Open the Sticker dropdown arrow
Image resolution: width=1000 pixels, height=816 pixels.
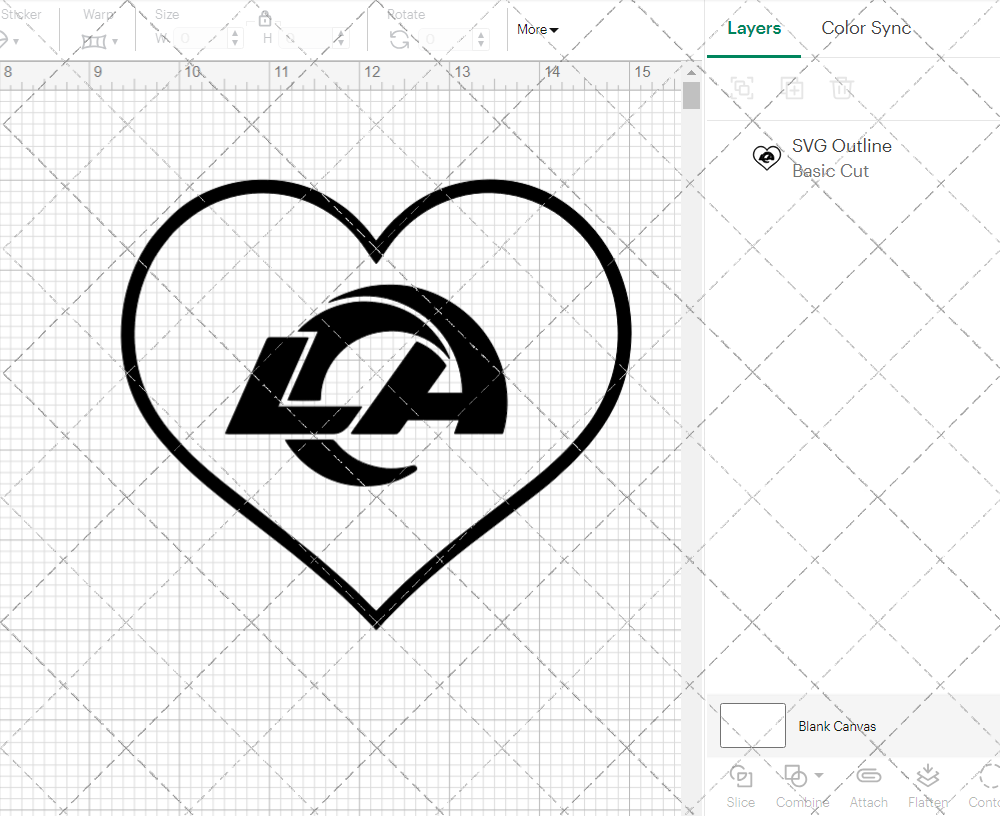[16, 42]
